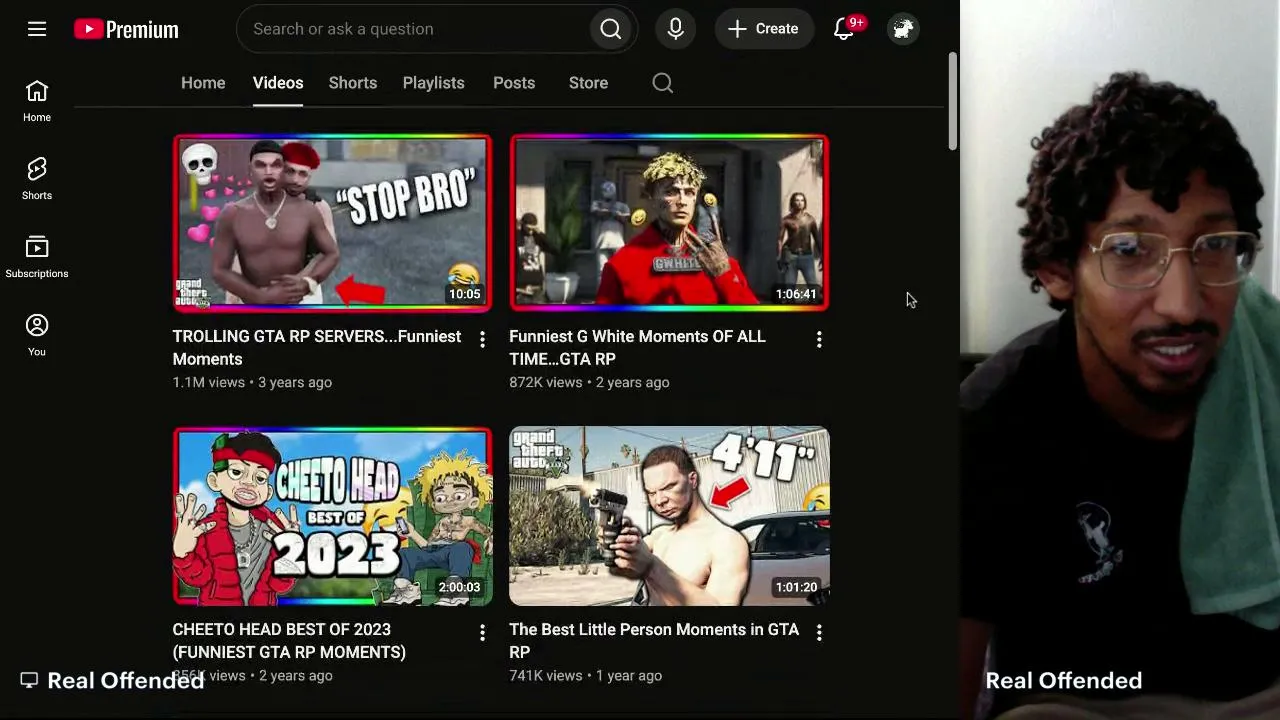Open You section in sidebar
The width and height of the screenshot is (1280, 720).
(x=37, y=336)
